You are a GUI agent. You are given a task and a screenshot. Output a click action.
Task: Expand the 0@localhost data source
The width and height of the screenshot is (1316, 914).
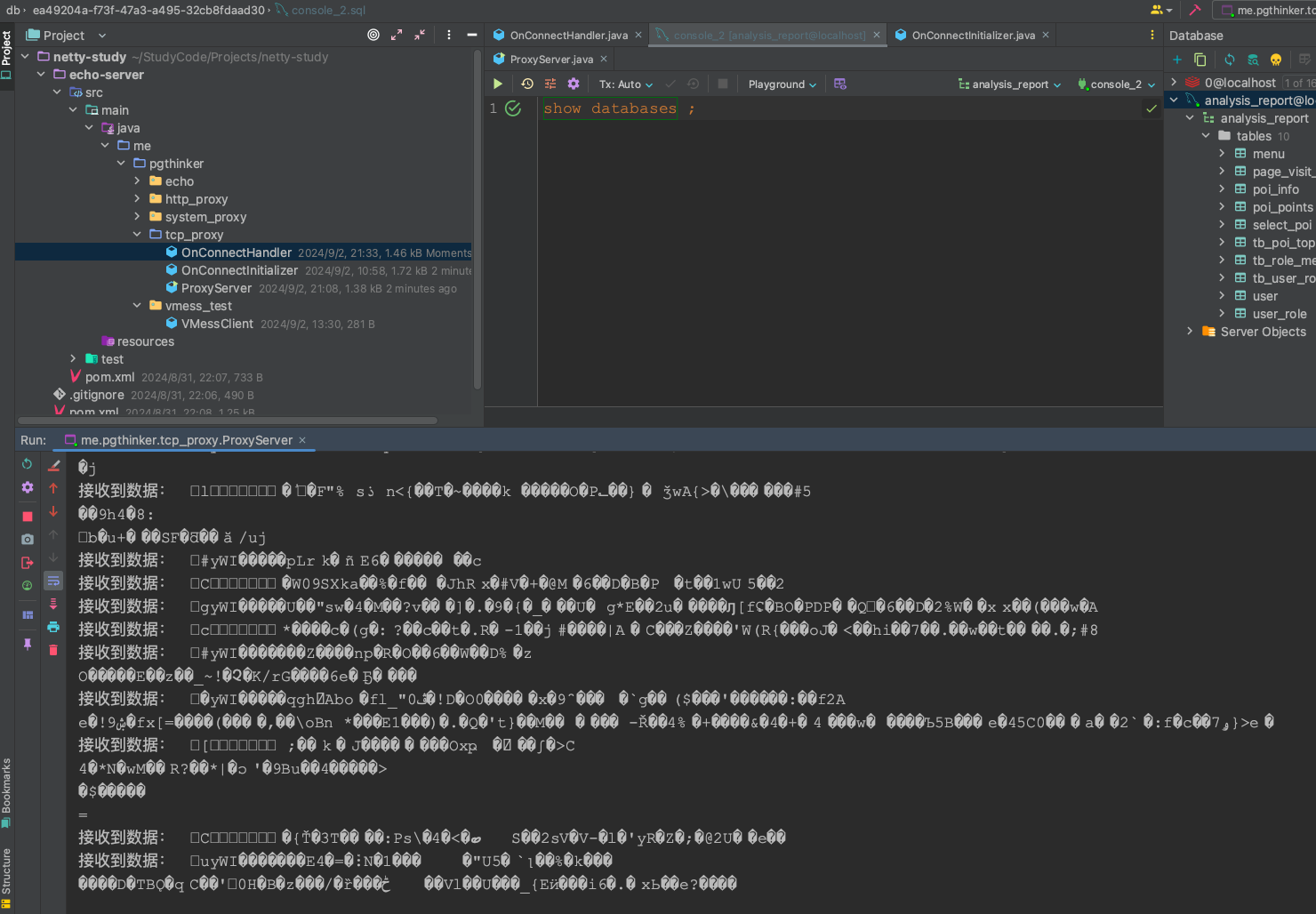click(x=1174, y=83)
